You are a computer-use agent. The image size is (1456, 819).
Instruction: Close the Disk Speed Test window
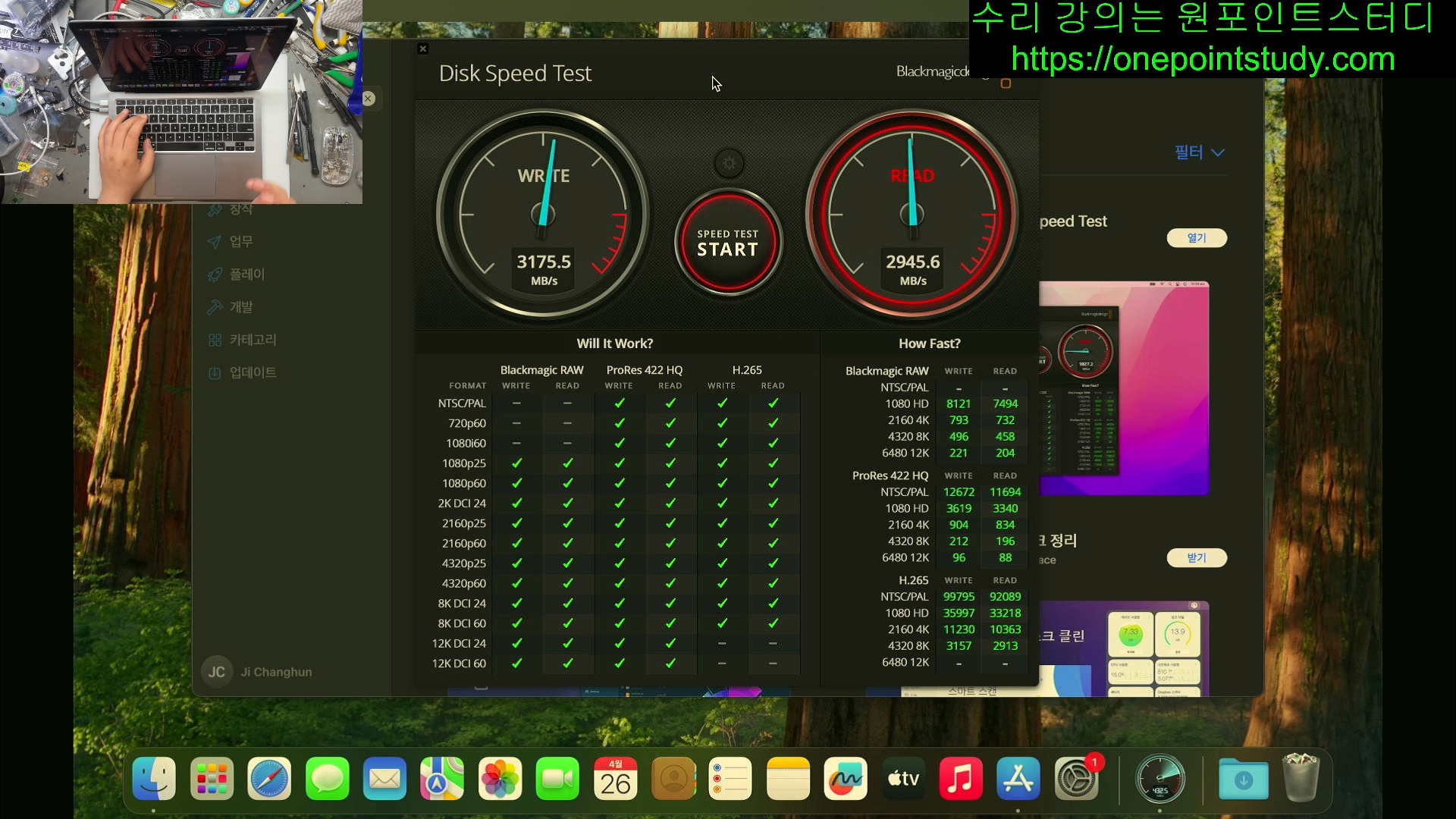pyautogui.click(x=423, y=49)
